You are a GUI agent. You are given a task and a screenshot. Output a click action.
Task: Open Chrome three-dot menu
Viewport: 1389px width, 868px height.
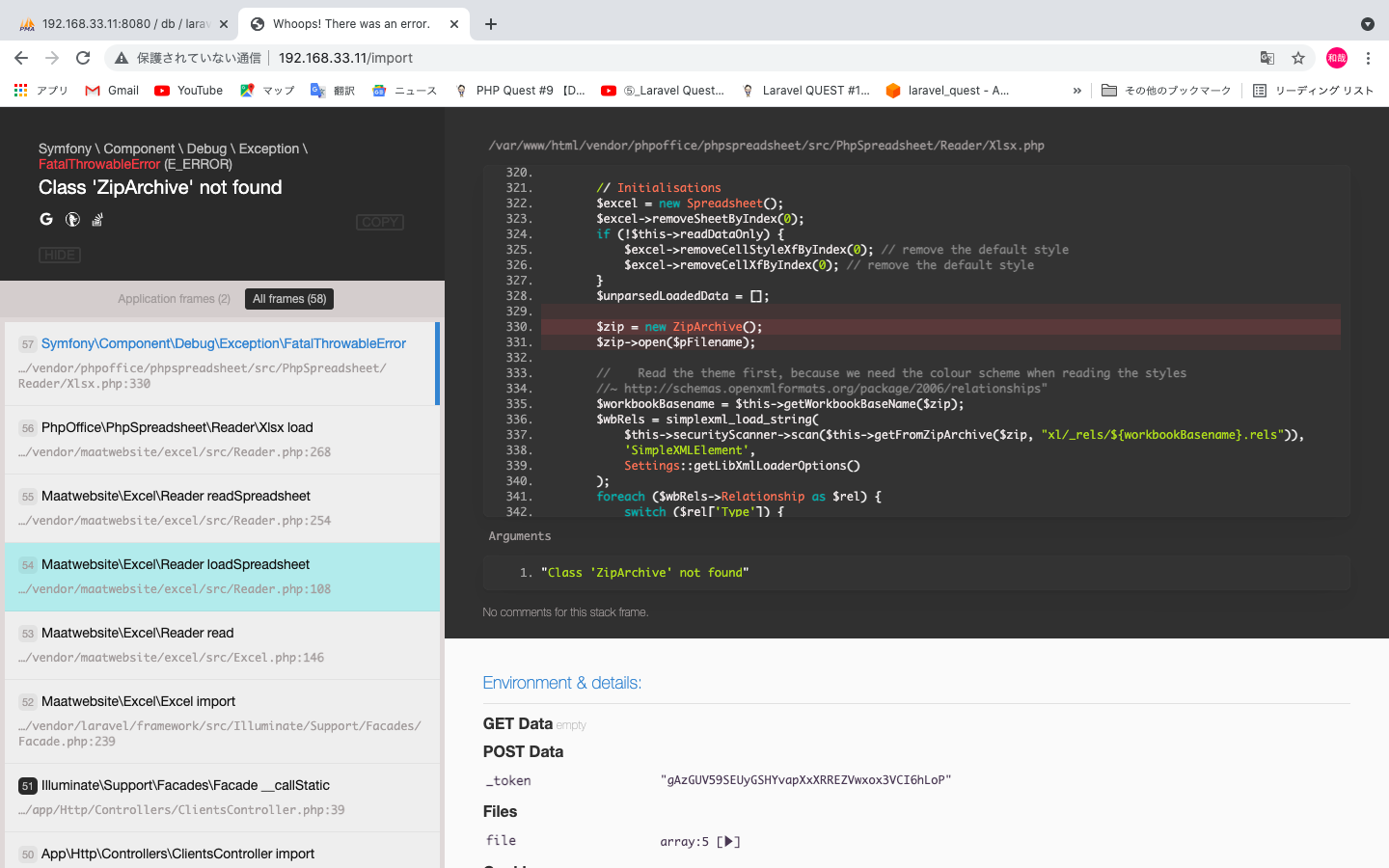[1368, 58]
